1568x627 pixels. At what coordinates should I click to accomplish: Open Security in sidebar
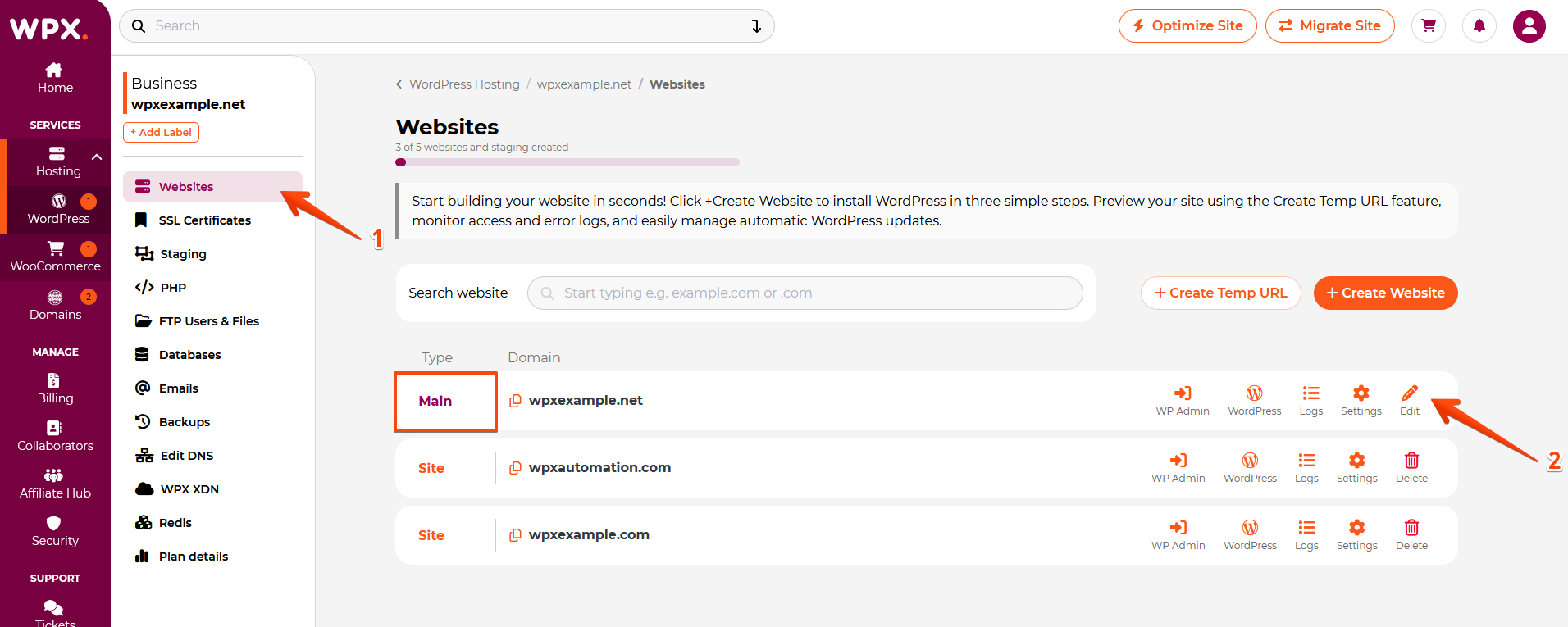tap(55, 531)
